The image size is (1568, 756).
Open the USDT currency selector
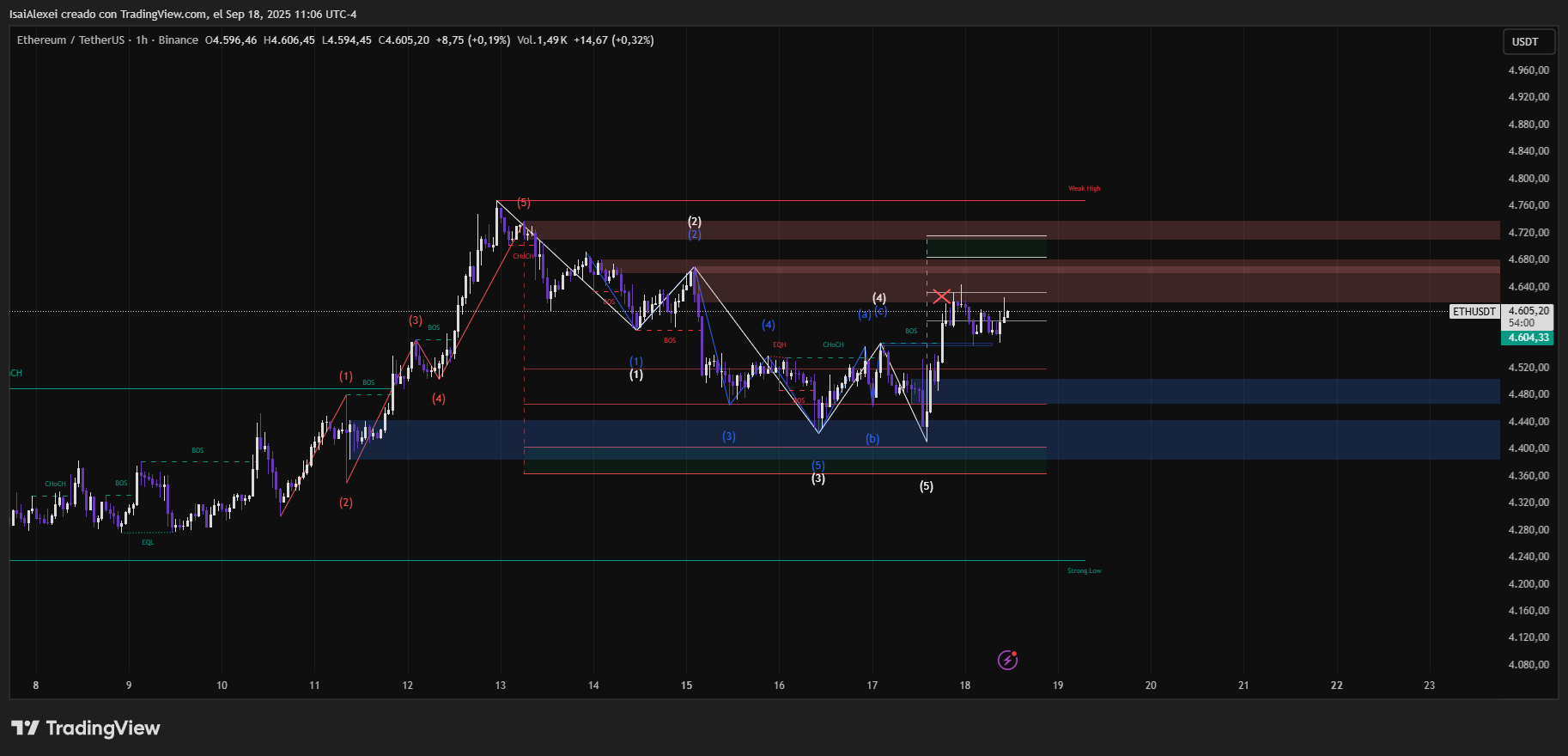pyautogui.click(x=1525, y=41)
